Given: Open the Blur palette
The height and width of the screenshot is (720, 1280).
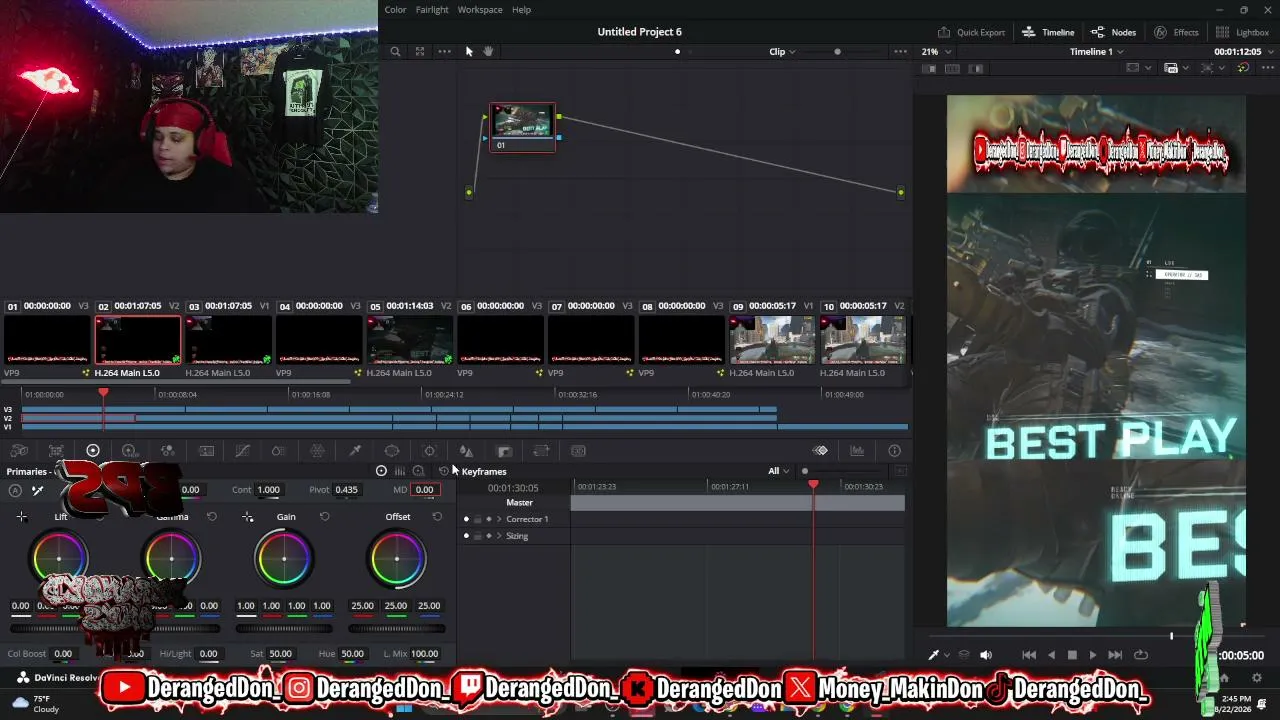Looking at the screenshot, I should 466,451.
